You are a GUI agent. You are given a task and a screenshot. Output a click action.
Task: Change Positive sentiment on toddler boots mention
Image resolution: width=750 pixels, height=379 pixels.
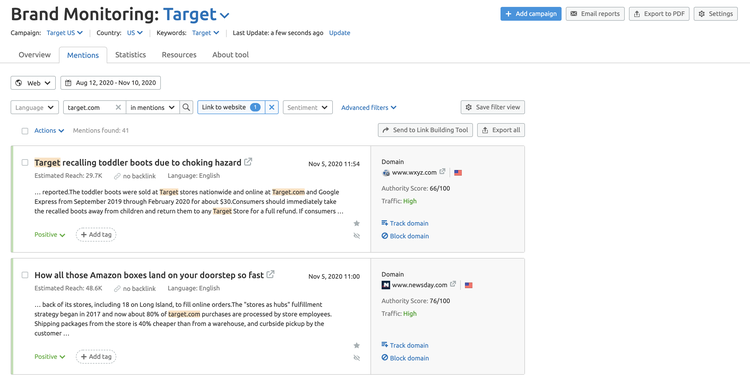50,235
